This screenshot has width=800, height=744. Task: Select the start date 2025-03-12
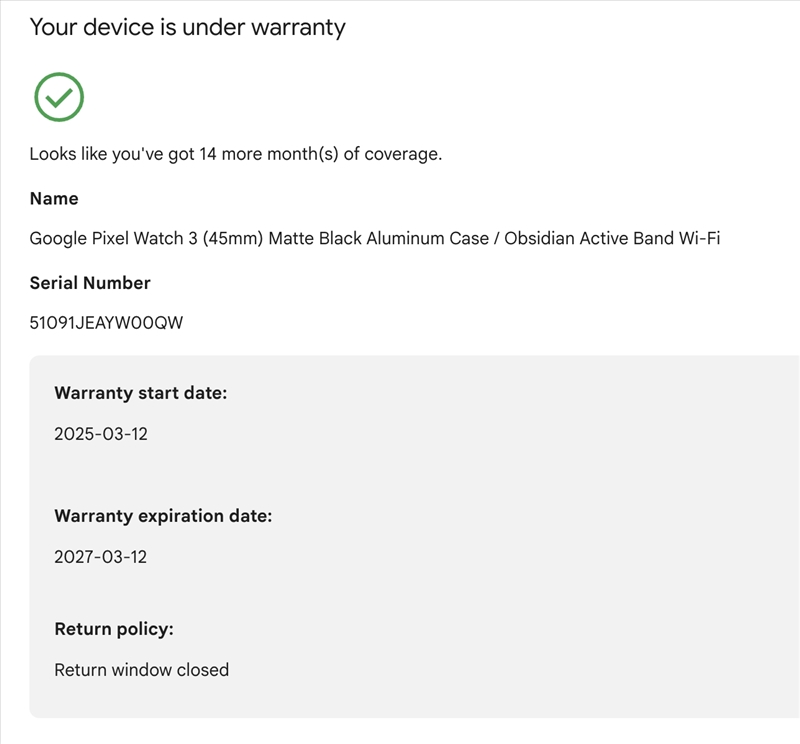(x=101, y=434)
